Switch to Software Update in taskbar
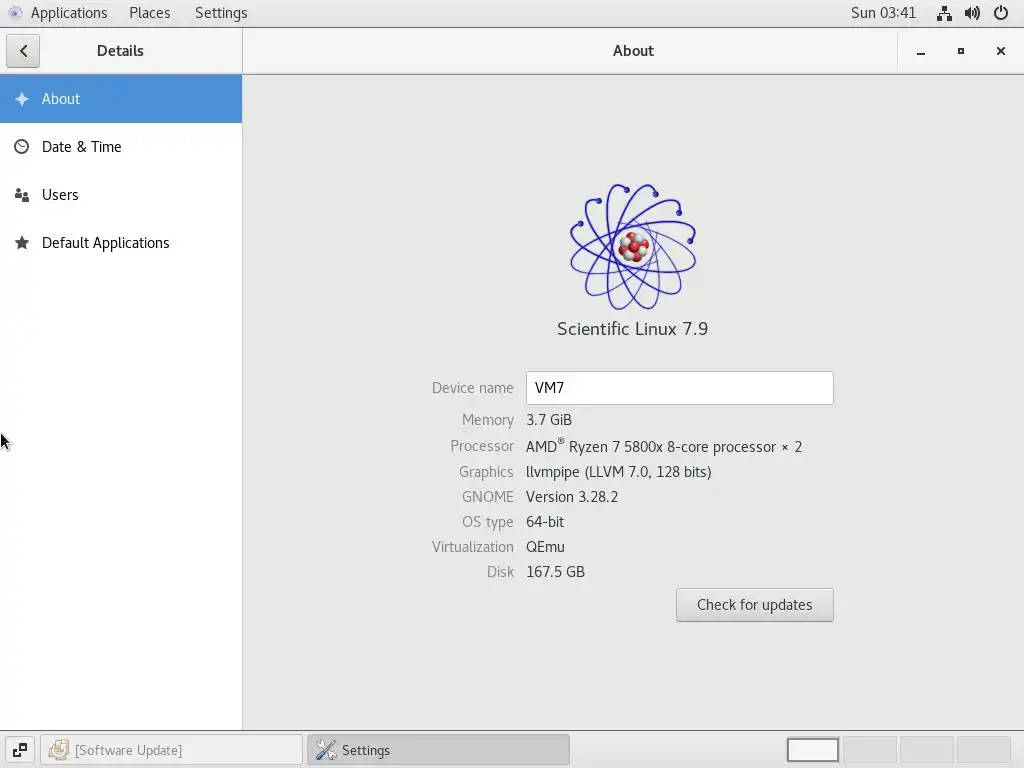This screenshot has height=768, width=1024. pos(172,750)
